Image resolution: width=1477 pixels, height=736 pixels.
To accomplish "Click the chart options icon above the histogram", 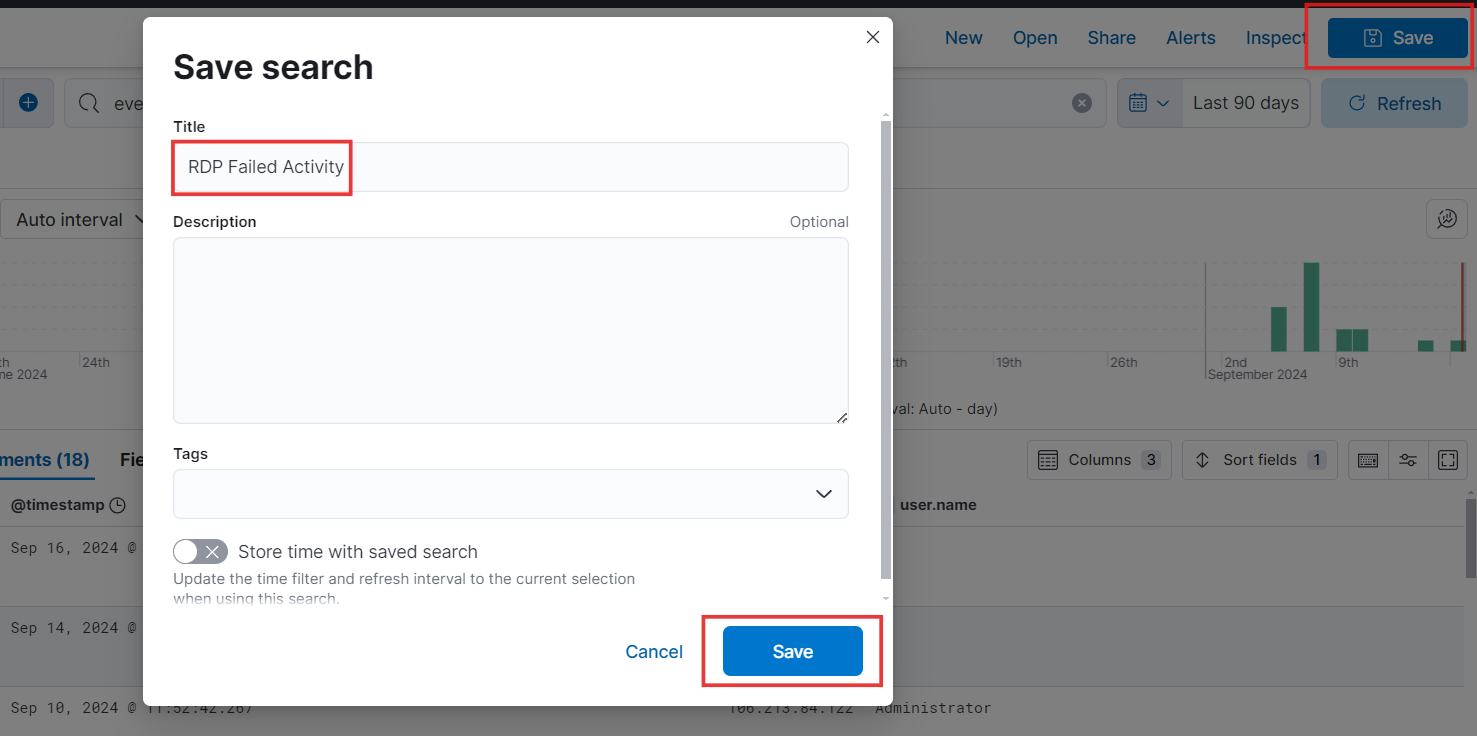I will [1447, 219].
